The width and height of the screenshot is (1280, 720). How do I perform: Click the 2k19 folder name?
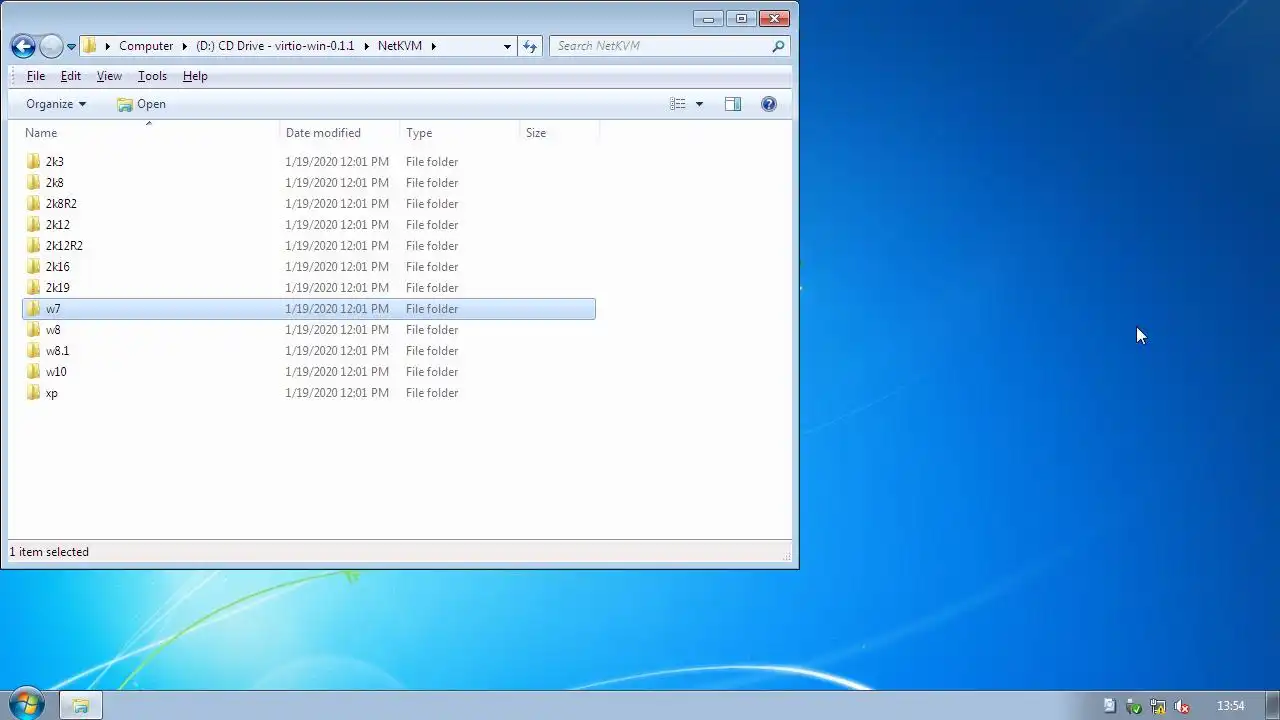58,288
